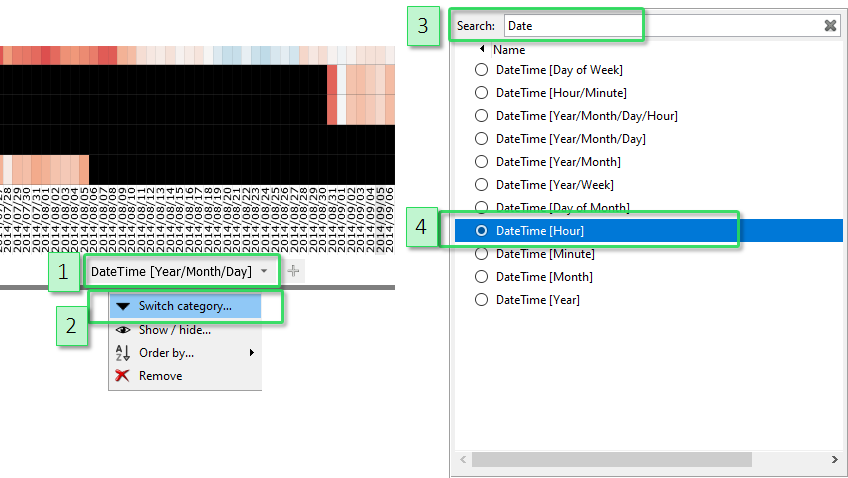Click the sort arrow beside the Name header
Screen dimensions: 848x478
[483, 49]
